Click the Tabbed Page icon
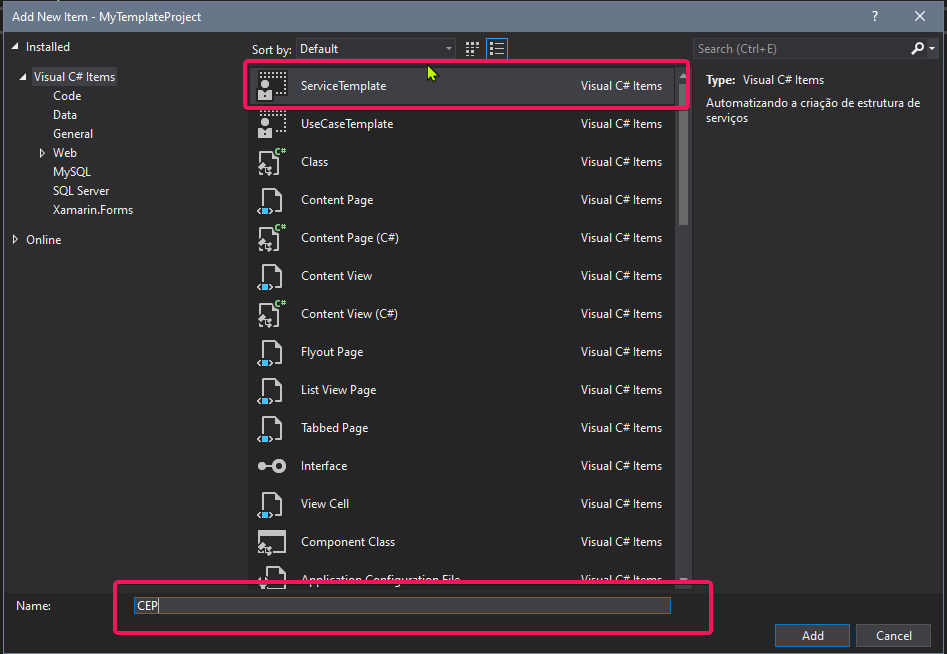Image resolution: width=947 pixels, height=654 pixels. (271, 428)
